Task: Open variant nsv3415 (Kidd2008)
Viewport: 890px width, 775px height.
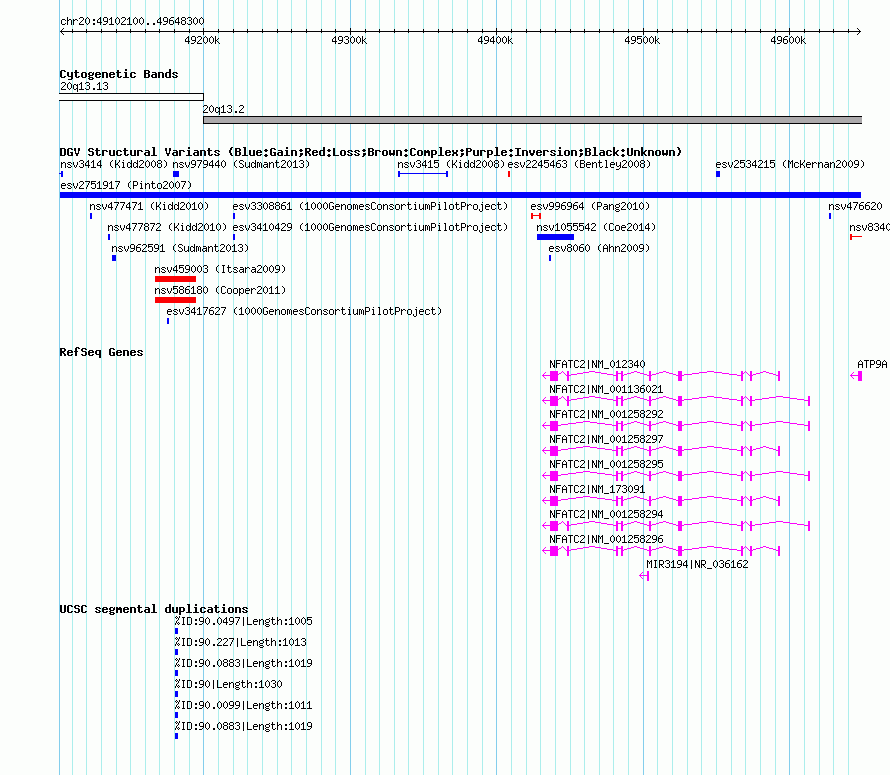Action: coord(451,164)
